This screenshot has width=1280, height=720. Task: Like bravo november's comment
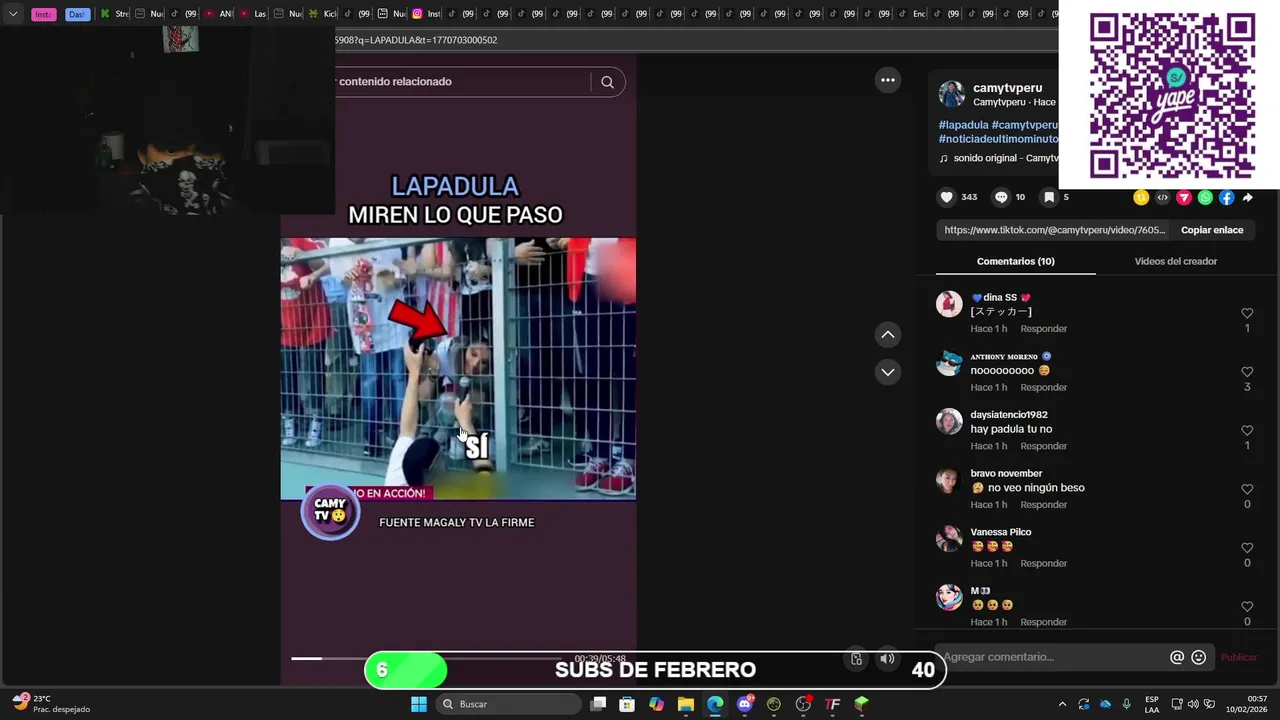(1247, 489)
